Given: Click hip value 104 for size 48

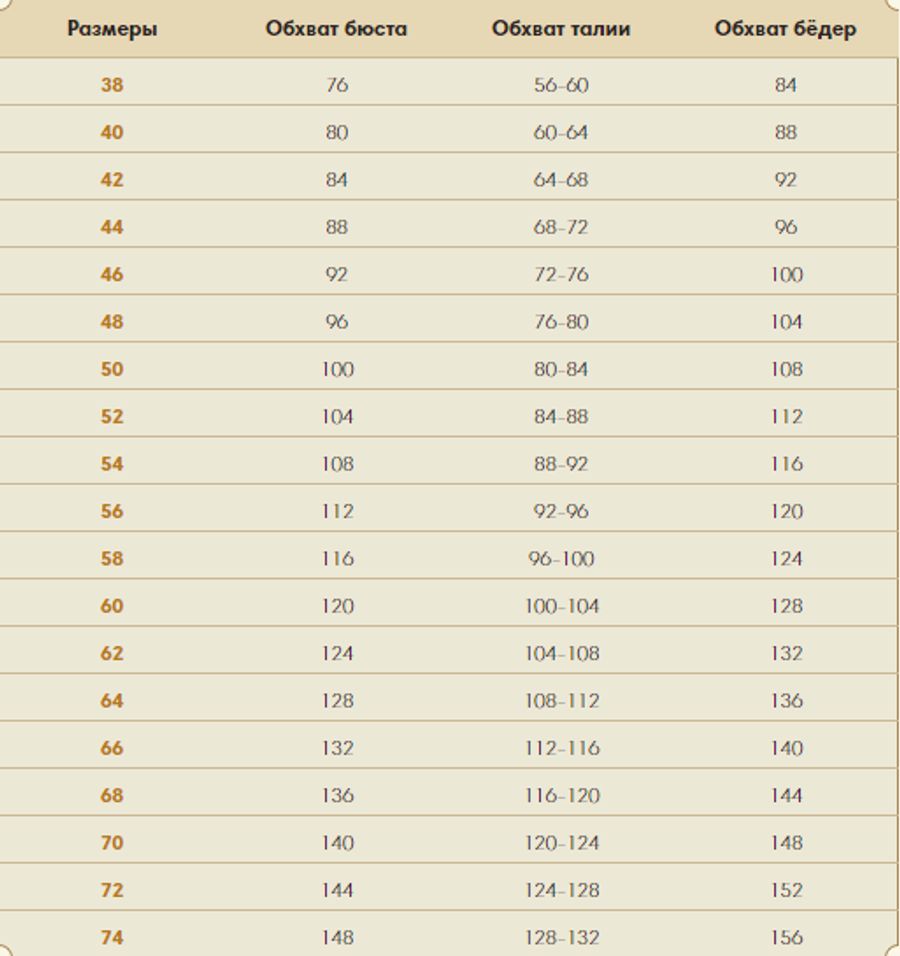Looking at the screenshot, I should 786,322.
